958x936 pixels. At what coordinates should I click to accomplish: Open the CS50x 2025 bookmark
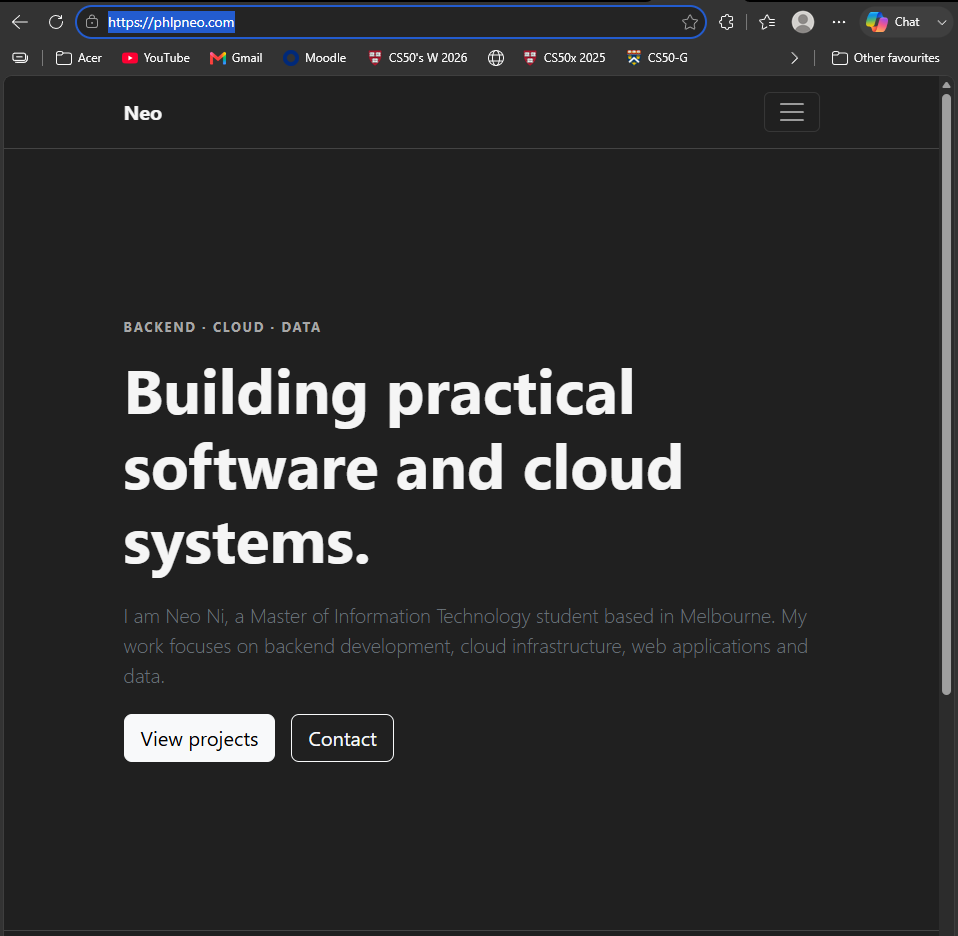[565, 58]
